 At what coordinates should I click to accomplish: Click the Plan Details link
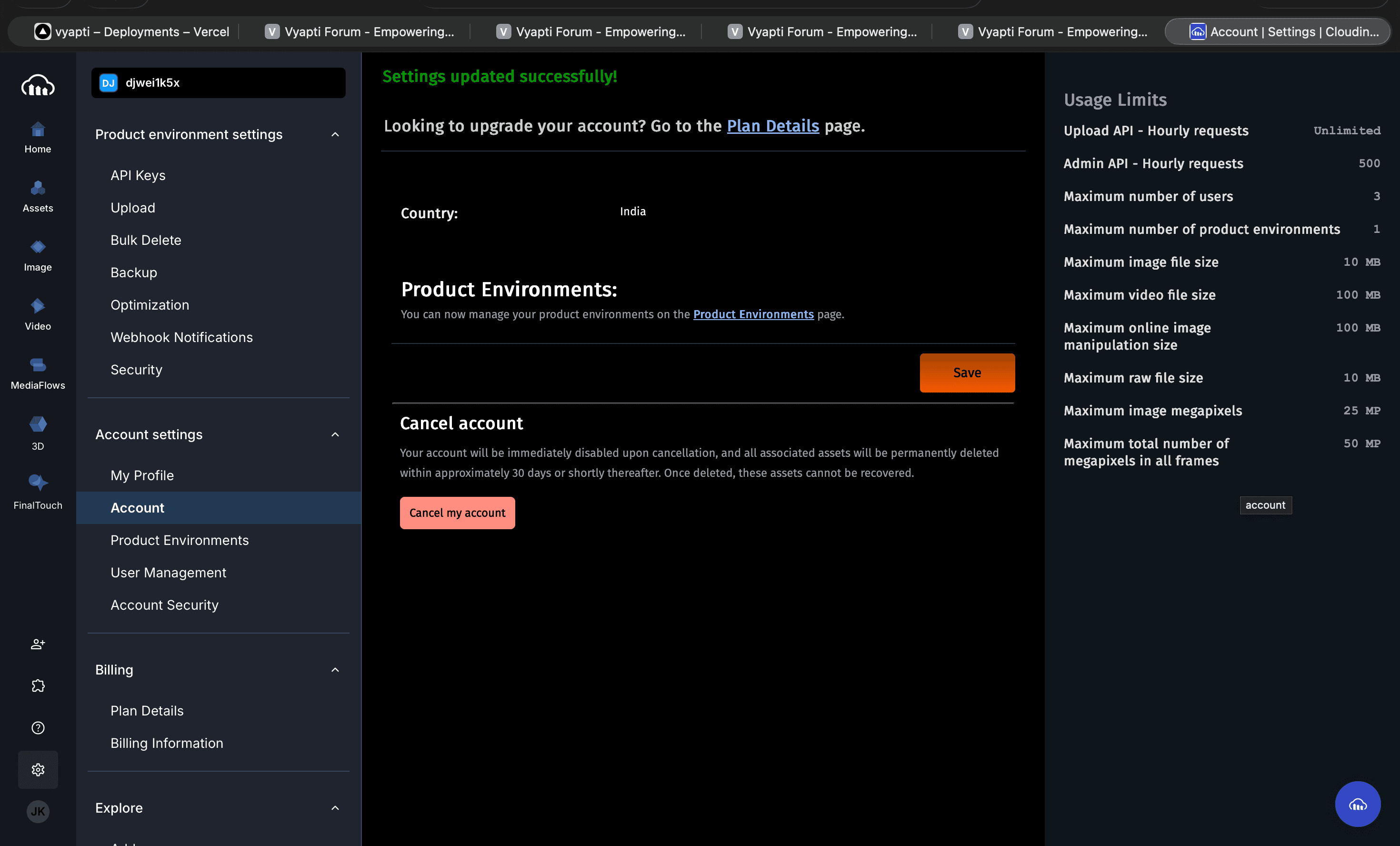[x=772, y=126]
